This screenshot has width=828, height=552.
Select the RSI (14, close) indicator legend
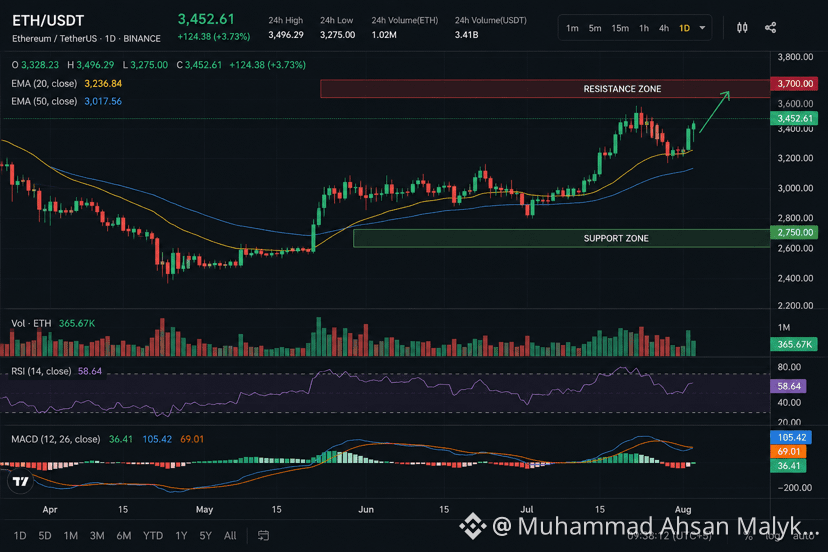[41, 371]
